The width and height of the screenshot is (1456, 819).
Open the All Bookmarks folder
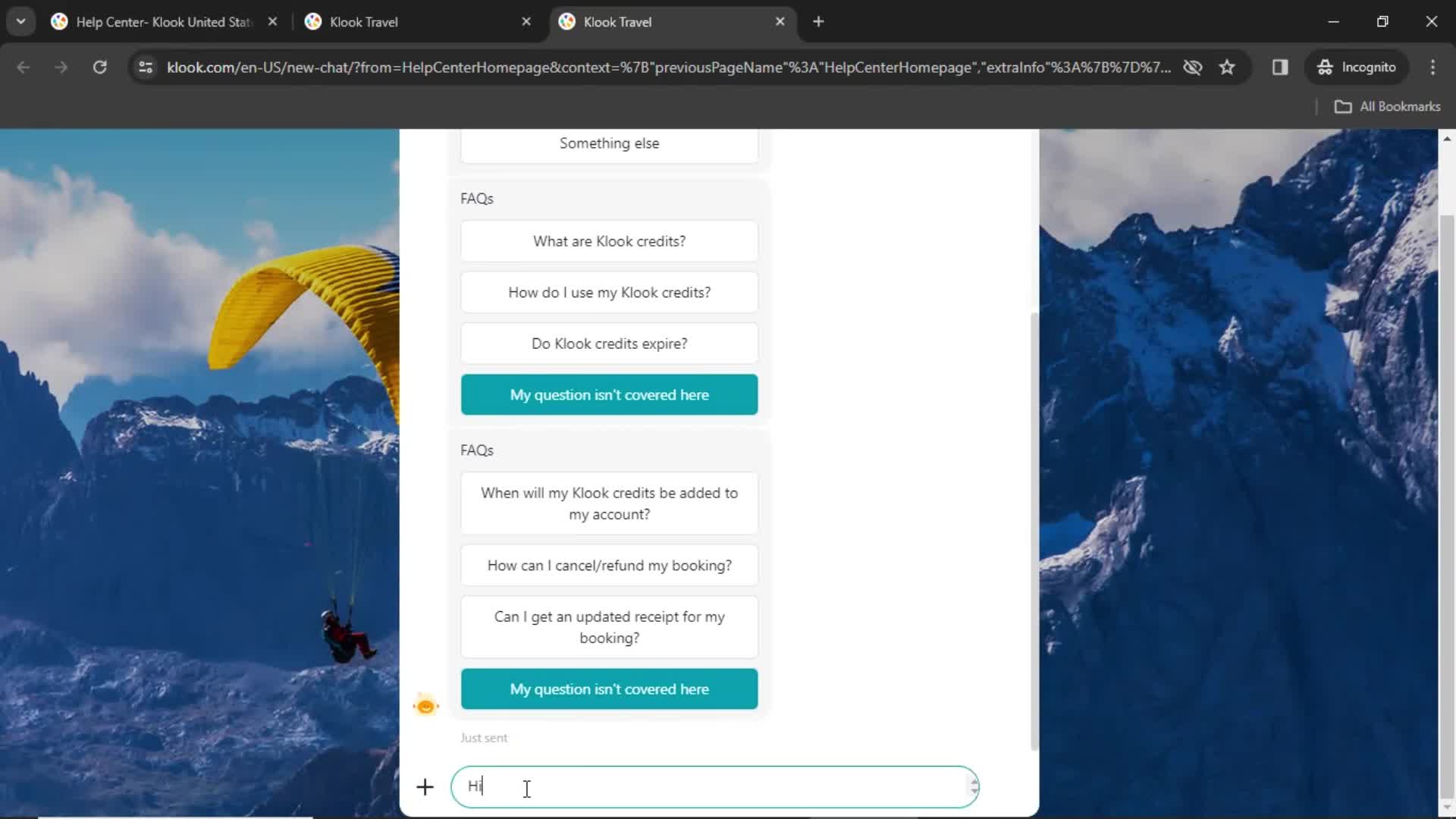[1388, 107]
